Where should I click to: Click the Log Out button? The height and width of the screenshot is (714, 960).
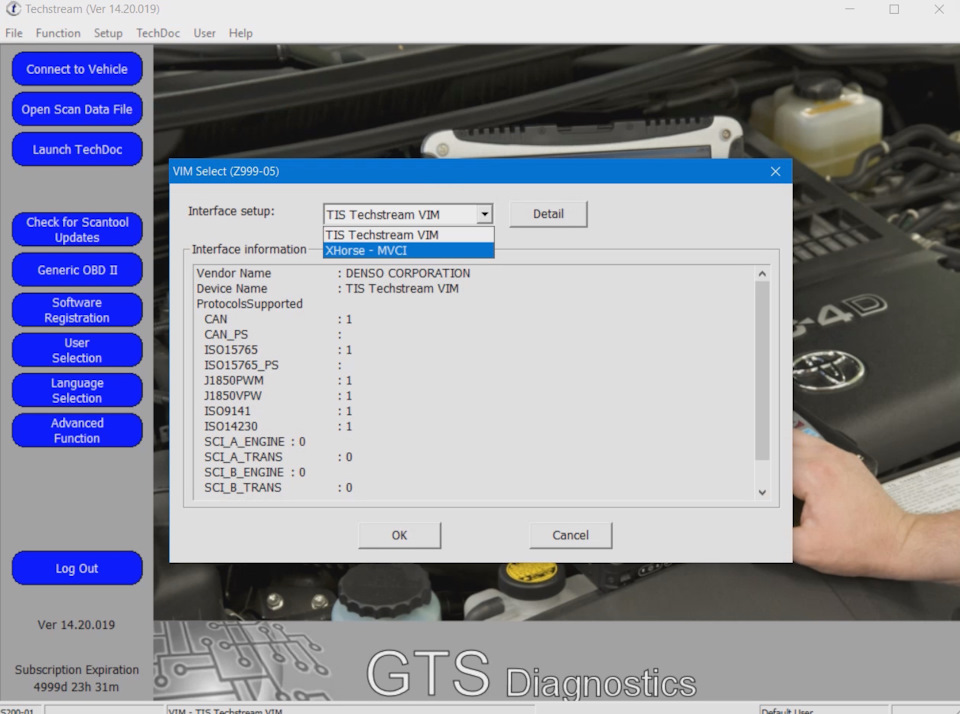coord(77,568)
